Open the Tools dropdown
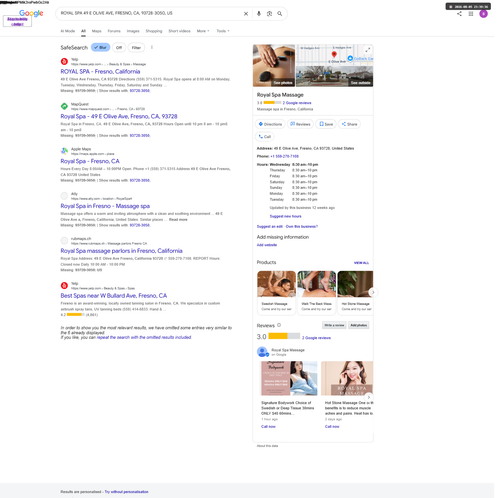Screen dimensions: 500x498 pos(223,31)
